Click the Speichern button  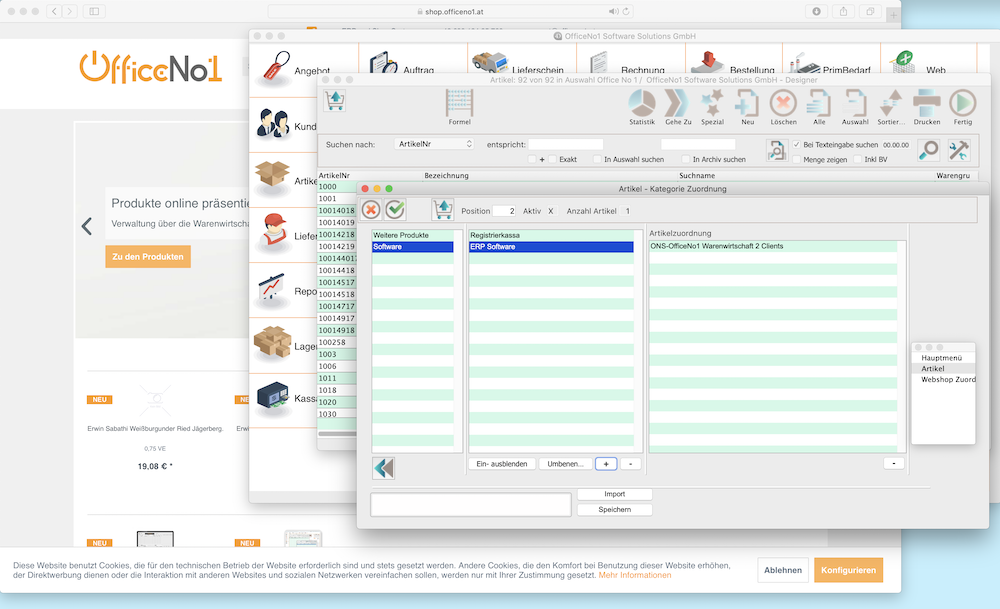coord(615,510)
